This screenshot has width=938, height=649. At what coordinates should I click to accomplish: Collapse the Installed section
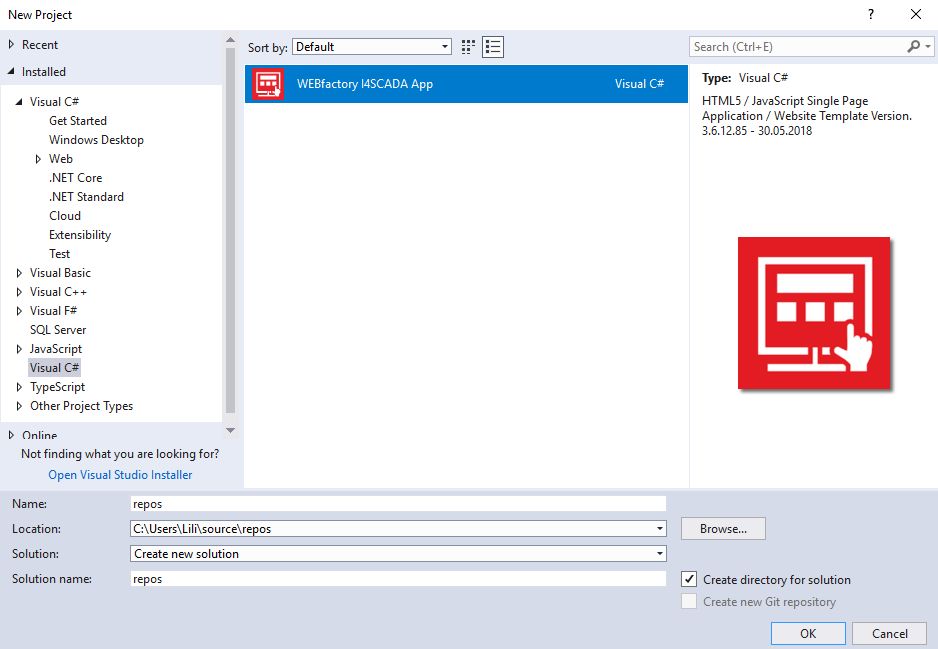point(11,71)
